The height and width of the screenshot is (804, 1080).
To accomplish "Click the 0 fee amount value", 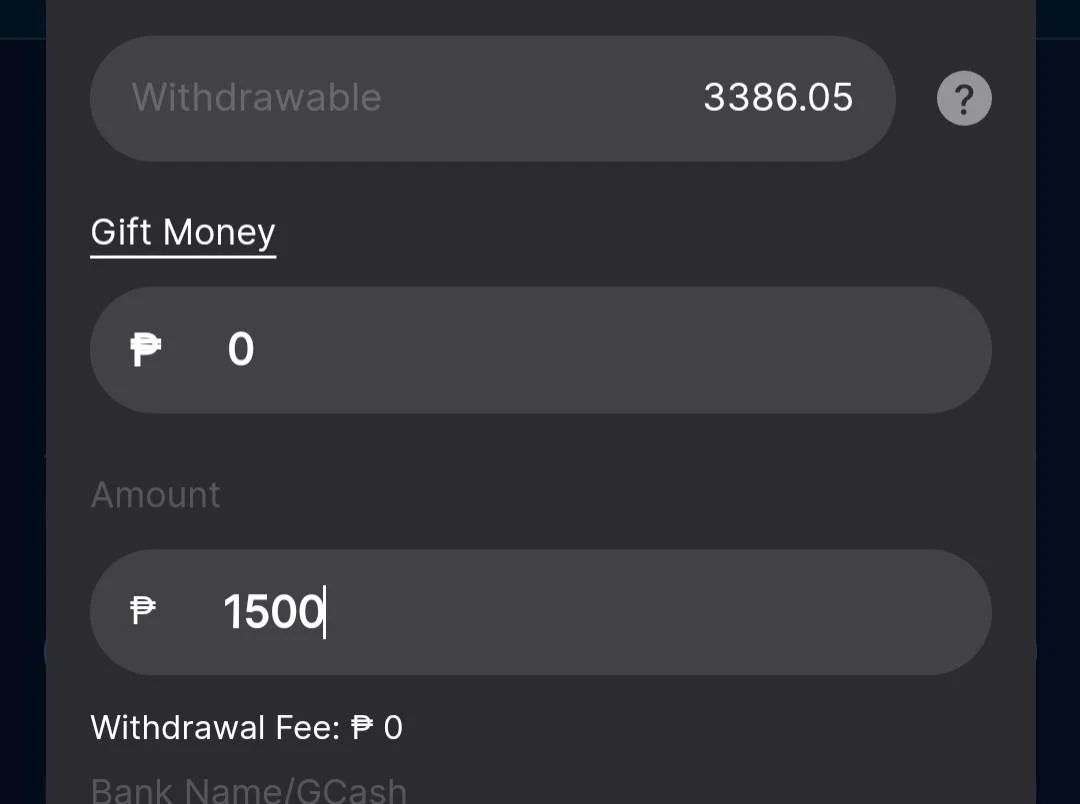I will coord(393,728).
